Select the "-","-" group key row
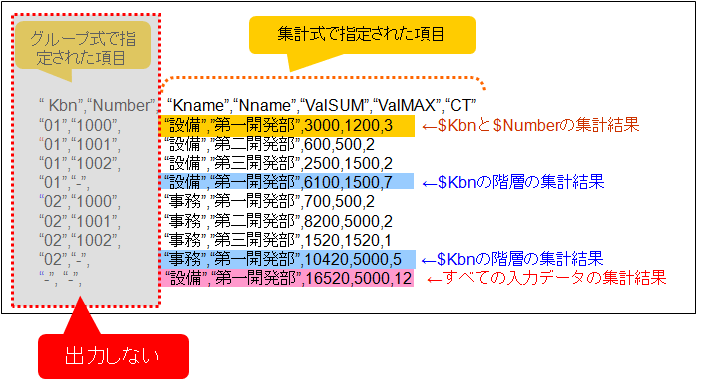Viewport: 704px width, 380px height. [61, 278]
